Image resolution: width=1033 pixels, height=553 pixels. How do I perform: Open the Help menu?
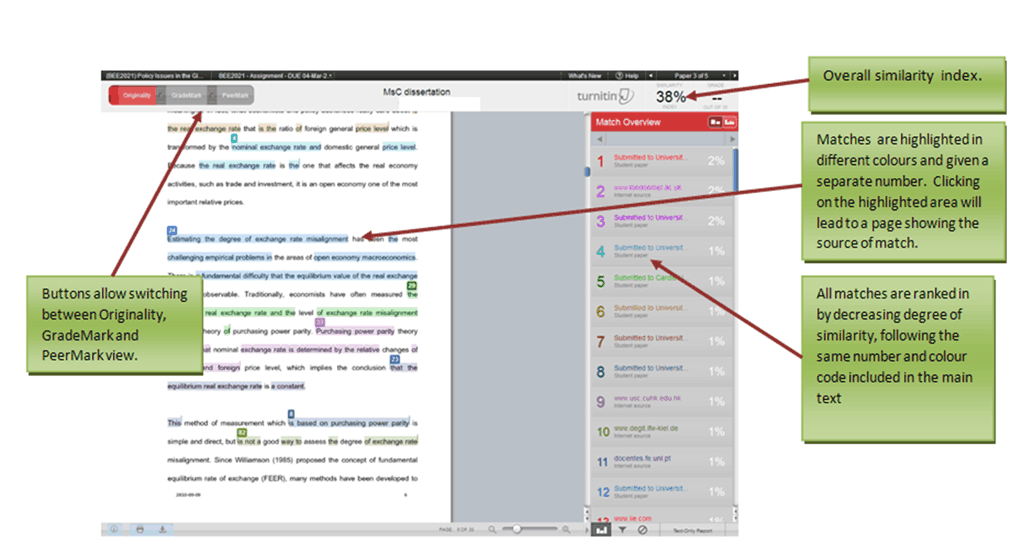628,75
